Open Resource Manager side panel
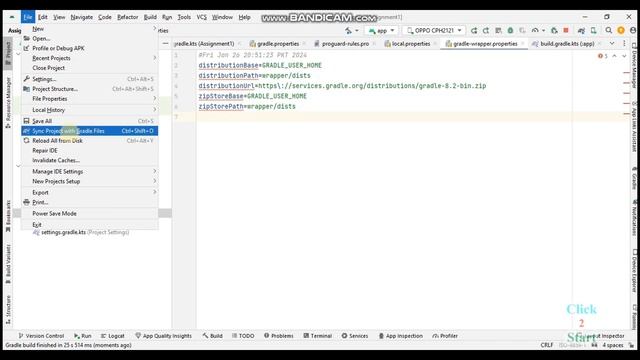The width and height of the screenshot is (640, 360). [x=8, y=102]
